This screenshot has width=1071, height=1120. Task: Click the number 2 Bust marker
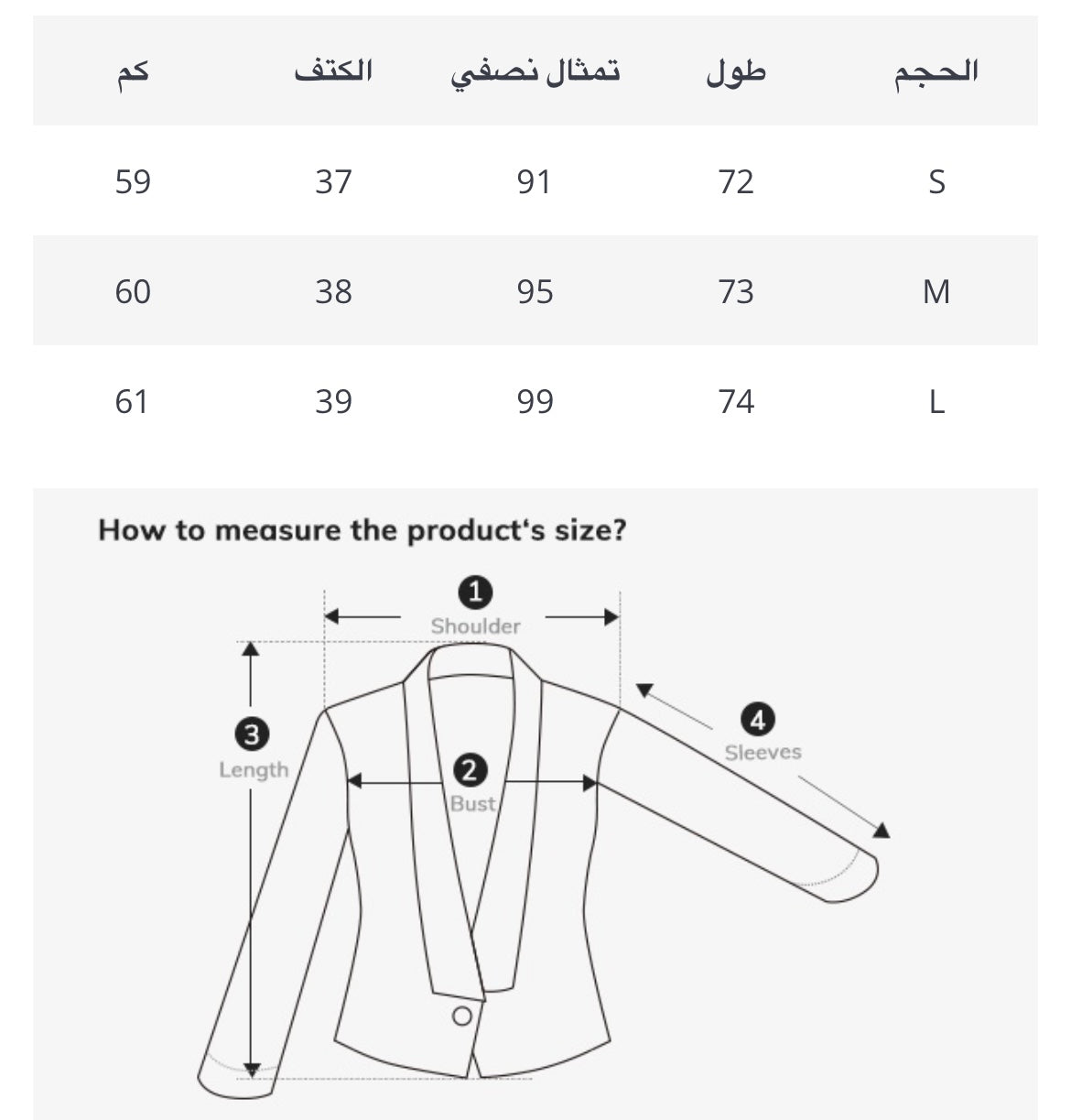(470, 770)
